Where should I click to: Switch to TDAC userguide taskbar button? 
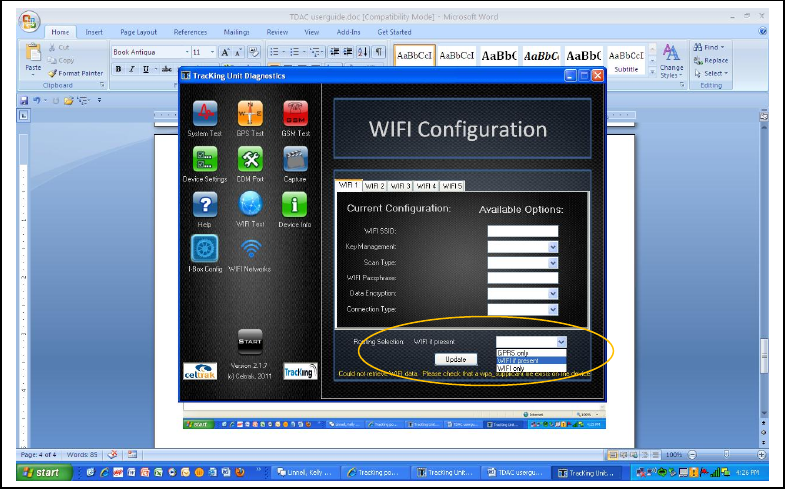point(516,472)
